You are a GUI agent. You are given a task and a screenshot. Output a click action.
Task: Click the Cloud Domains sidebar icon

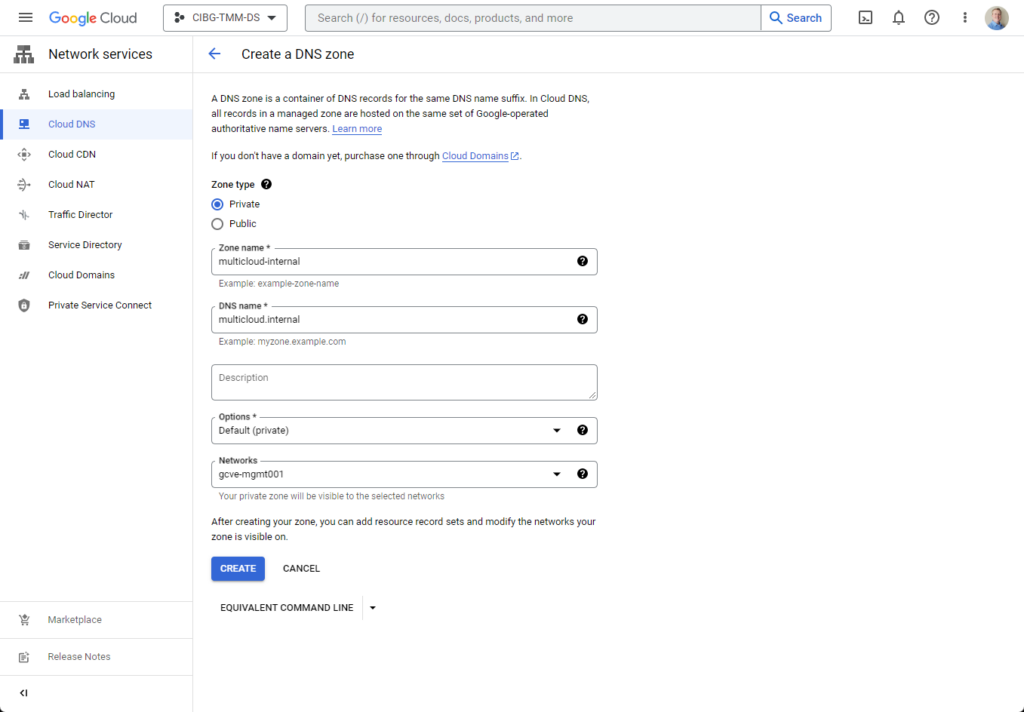pos(24,275)
